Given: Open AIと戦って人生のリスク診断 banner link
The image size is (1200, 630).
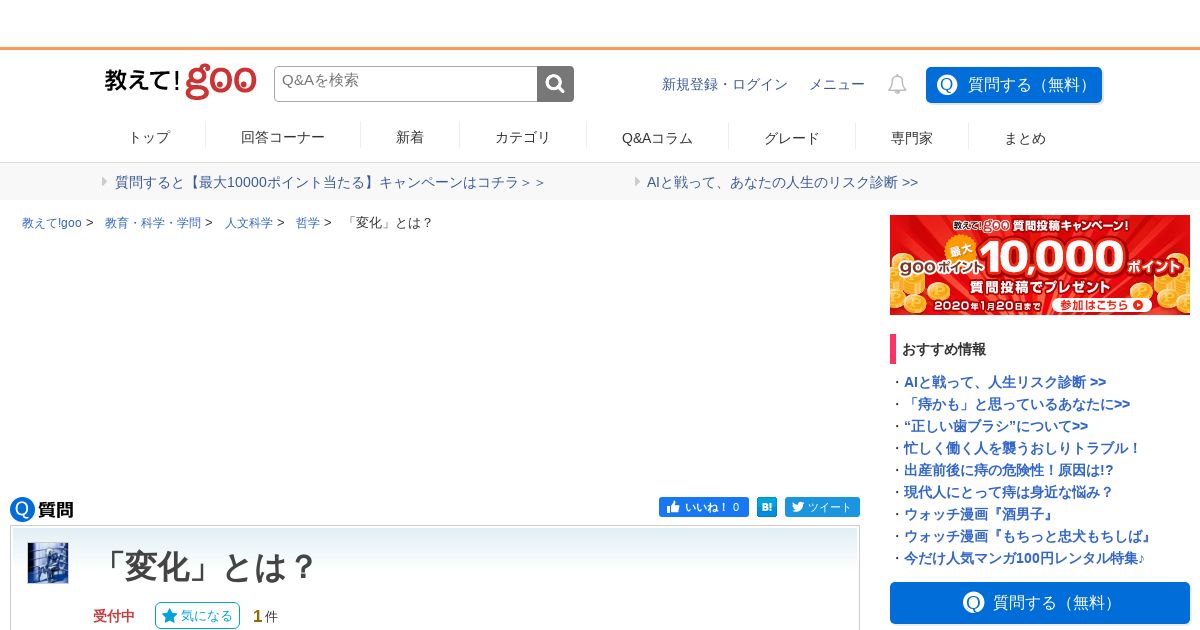Looking at the screenshot, I should tap(782, 182).
